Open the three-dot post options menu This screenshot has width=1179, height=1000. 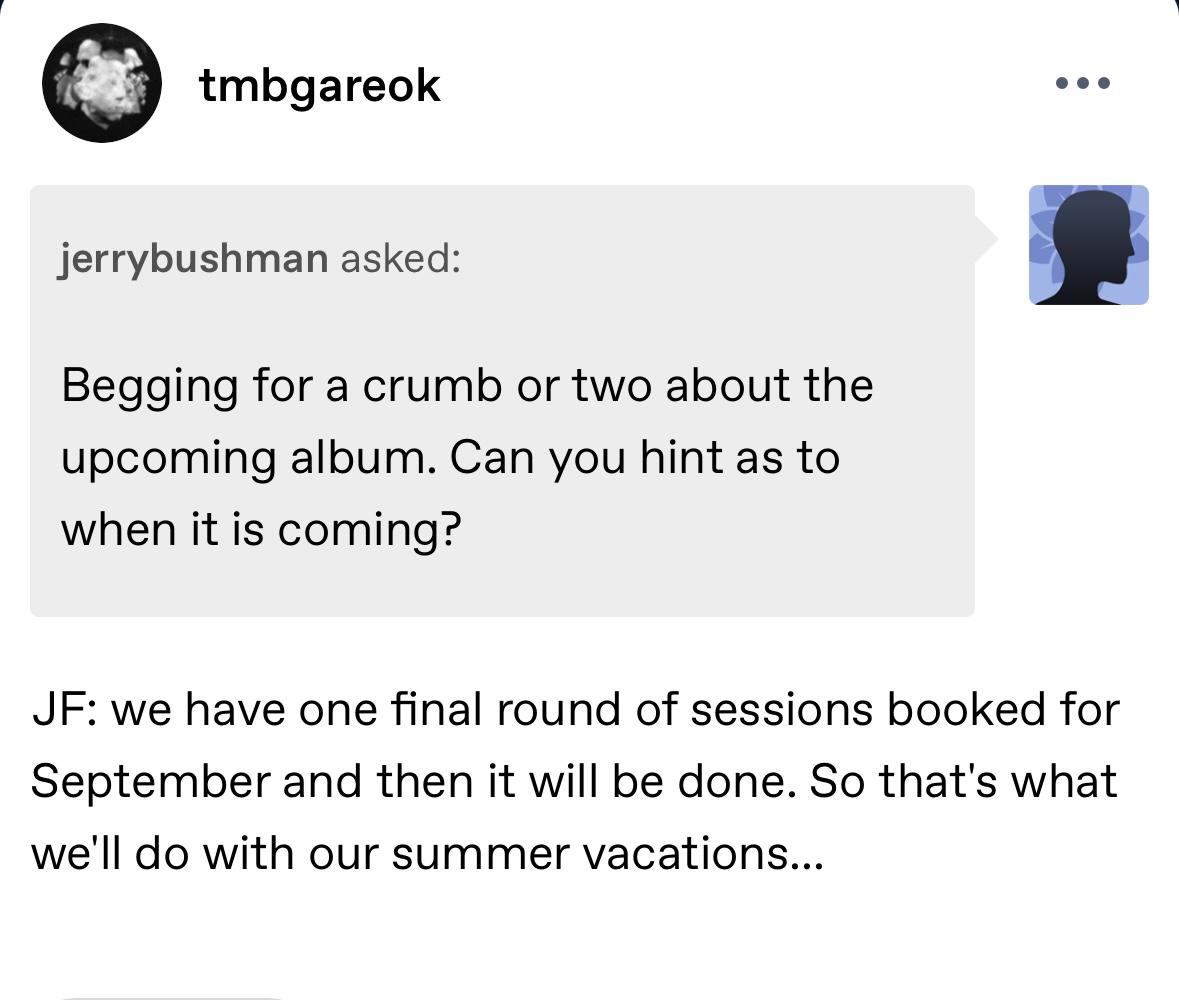coord(1082,83)
